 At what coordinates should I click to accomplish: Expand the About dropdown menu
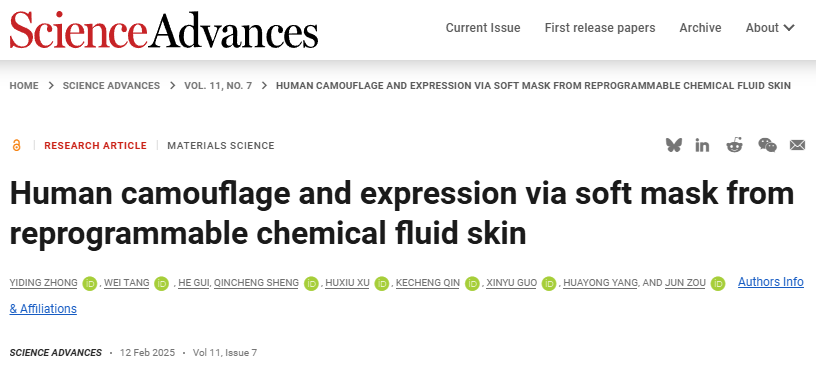(770, 28)
